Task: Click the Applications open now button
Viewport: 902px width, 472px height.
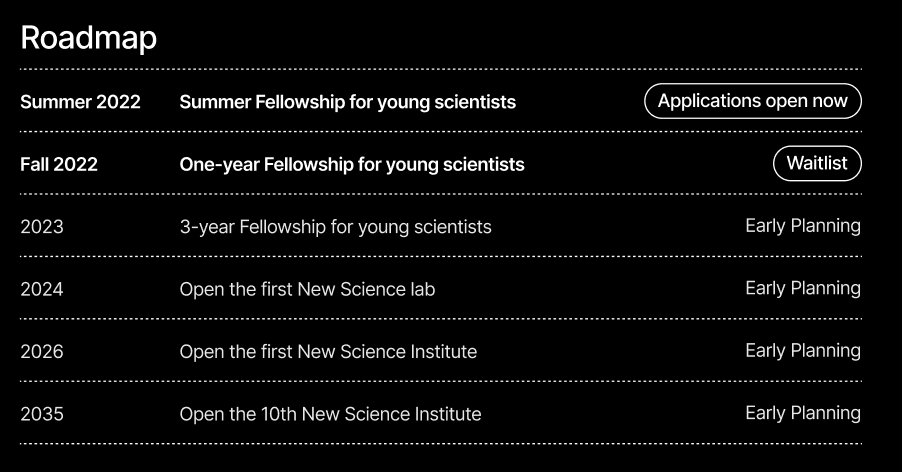Action: 752,101
